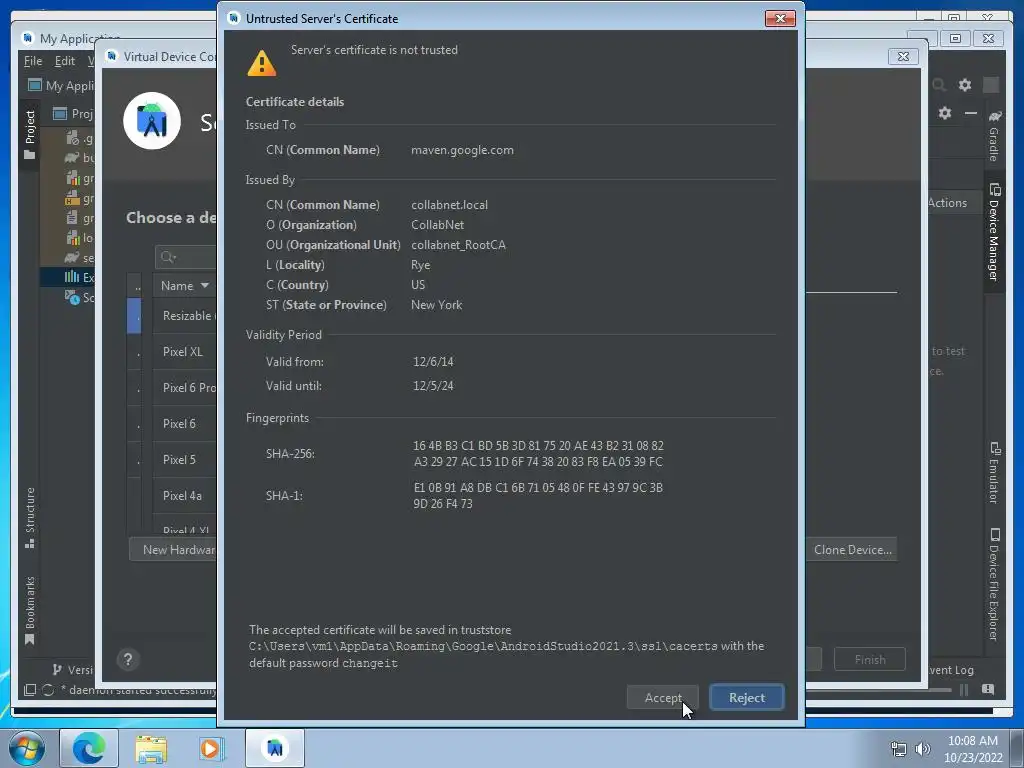The image size is (1024, 768).
Task: Close the Virtual Device Configuration window
Action: [x=903, y=57]
